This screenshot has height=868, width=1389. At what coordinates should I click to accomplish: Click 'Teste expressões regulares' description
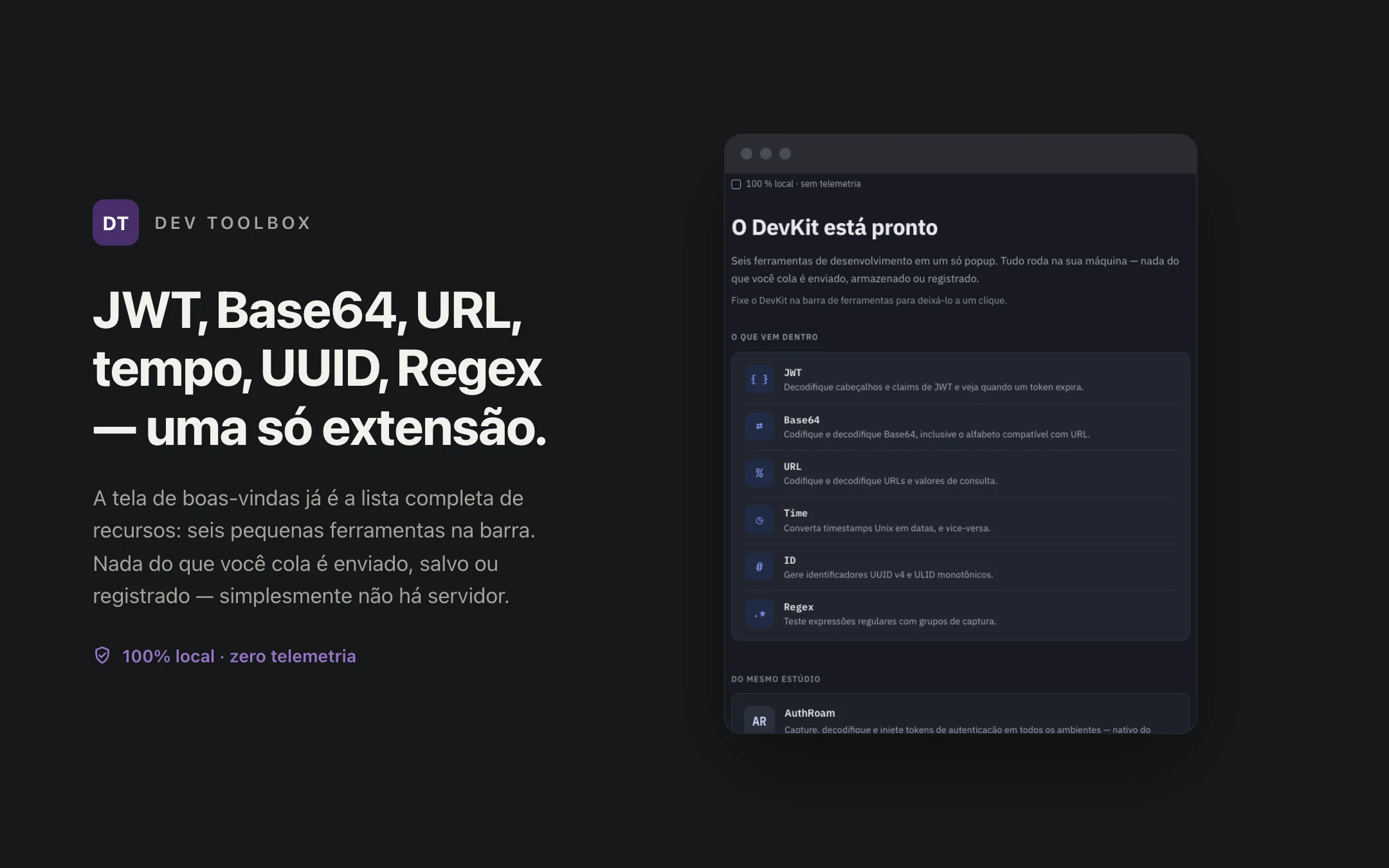pos(890,621)
